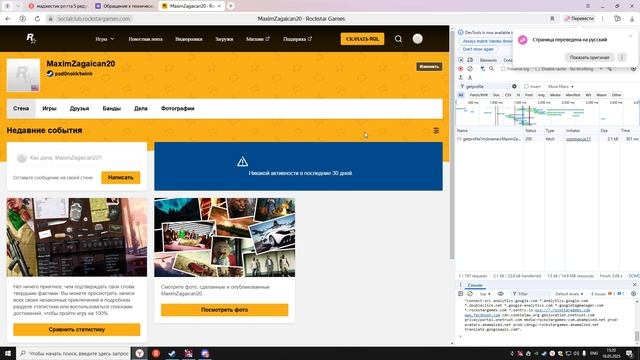Image resolution: width=640 pixels, height=360 pixels.
Task: Select the WS request type filter
Action: tap(588, 95)
